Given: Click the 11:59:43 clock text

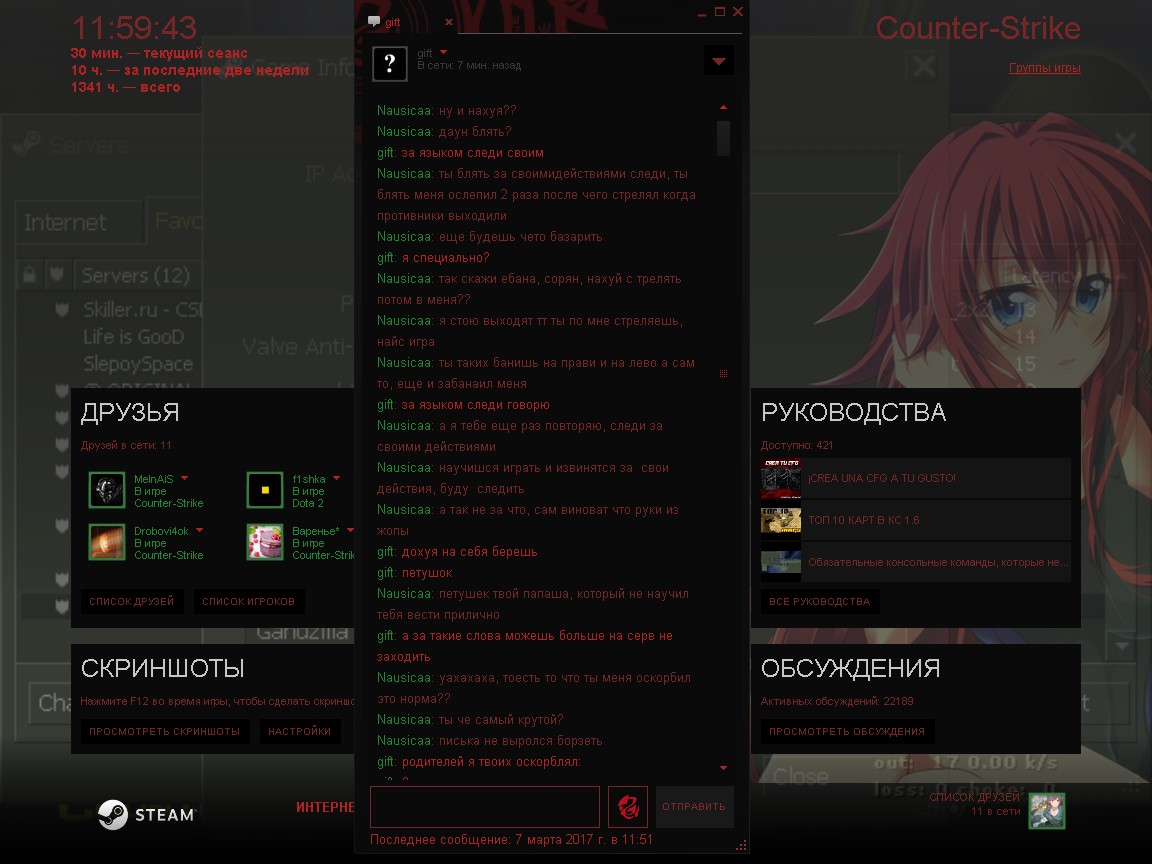Looking at the screenshot, I should tap(134, 28).
